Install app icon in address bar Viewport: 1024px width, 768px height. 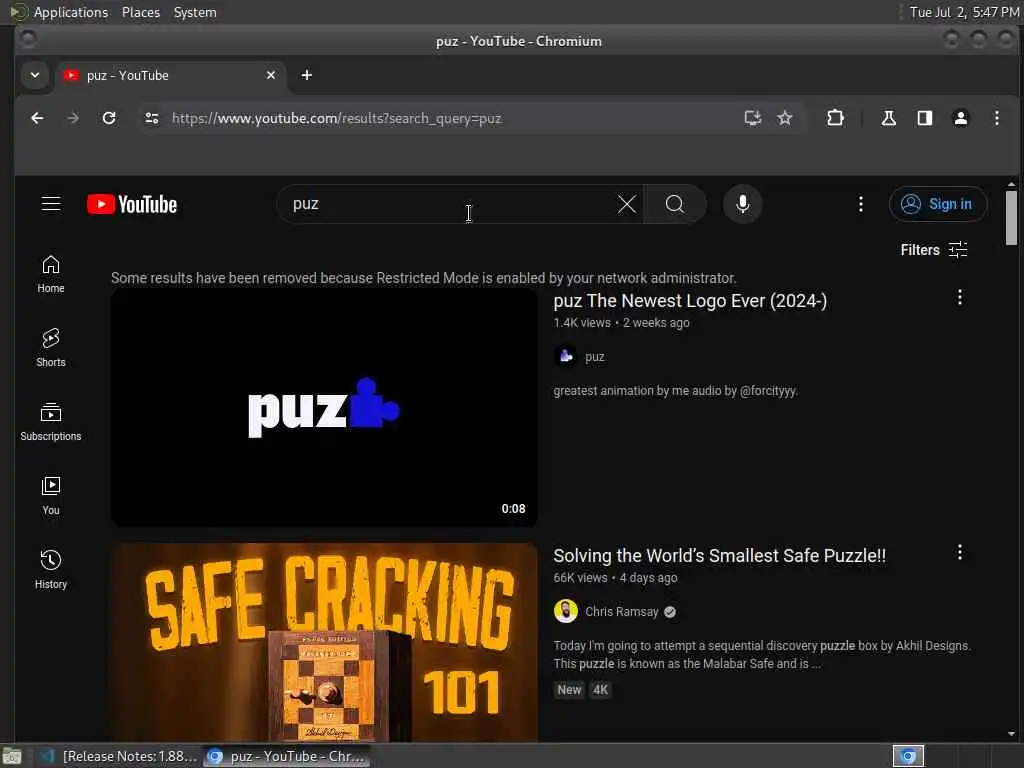click(753, 118)
